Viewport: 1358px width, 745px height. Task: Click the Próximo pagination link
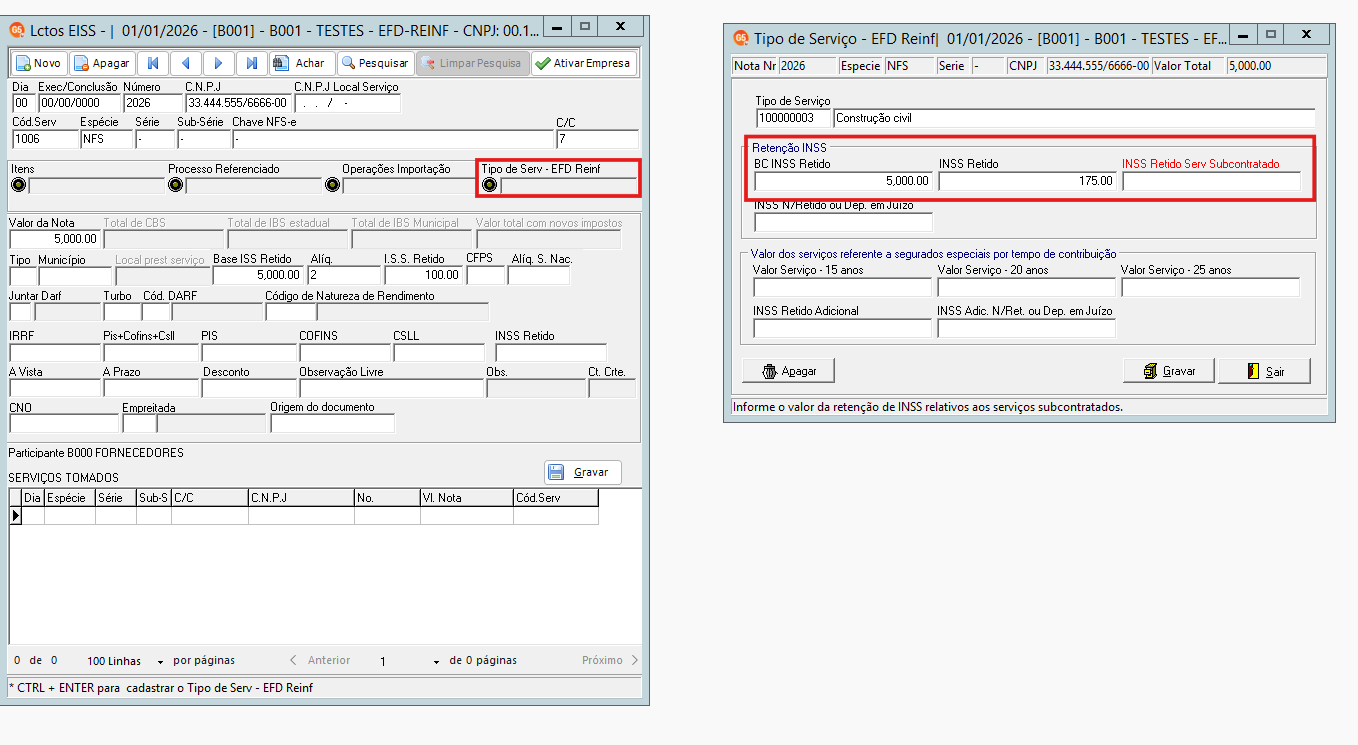(610, 660)
